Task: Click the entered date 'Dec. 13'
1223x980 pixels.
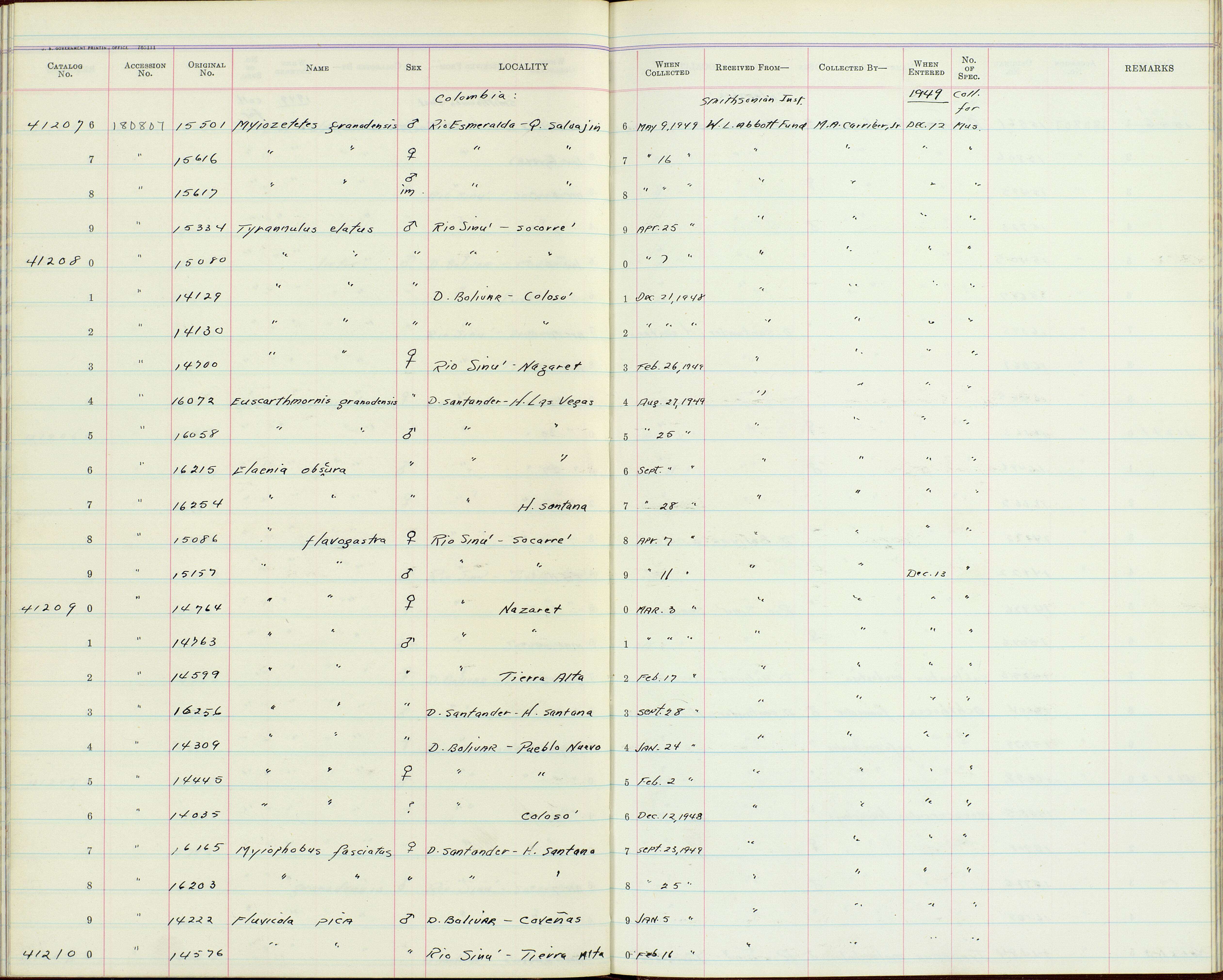Action: 926,573
